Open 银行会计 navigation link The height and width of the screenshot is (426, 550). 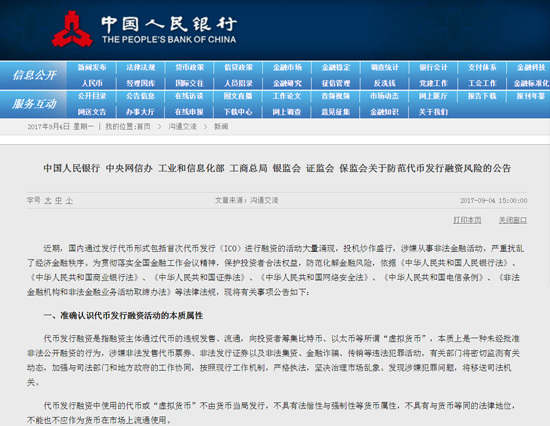[434, 67]
